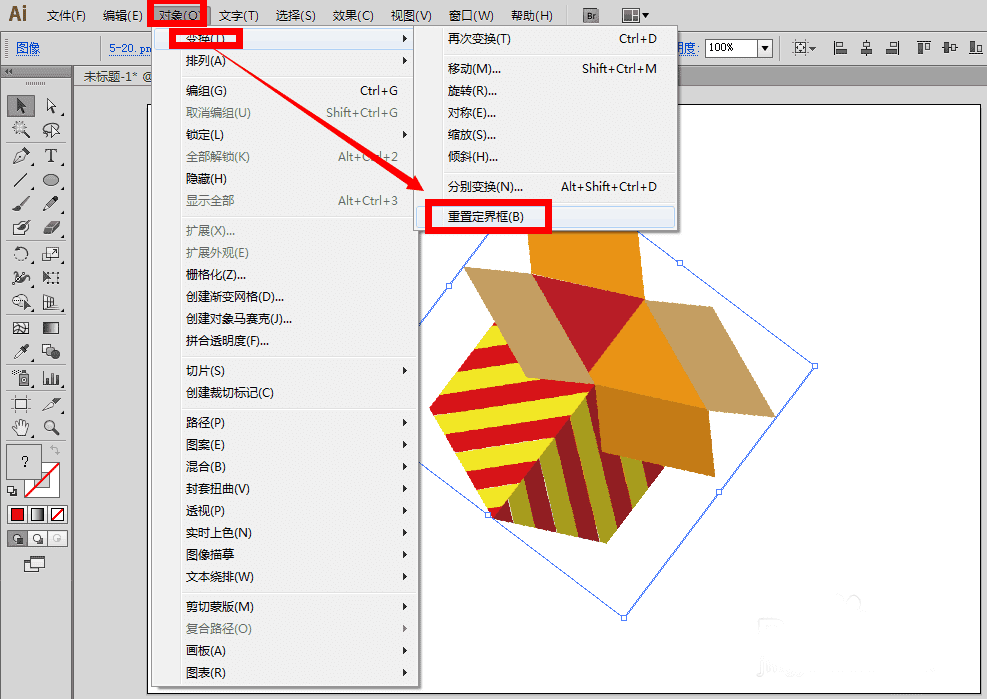Image resolution: width=987 pixels, height=699 pixels.
Task: Select the Hand tool
Action: click(21, 428)
